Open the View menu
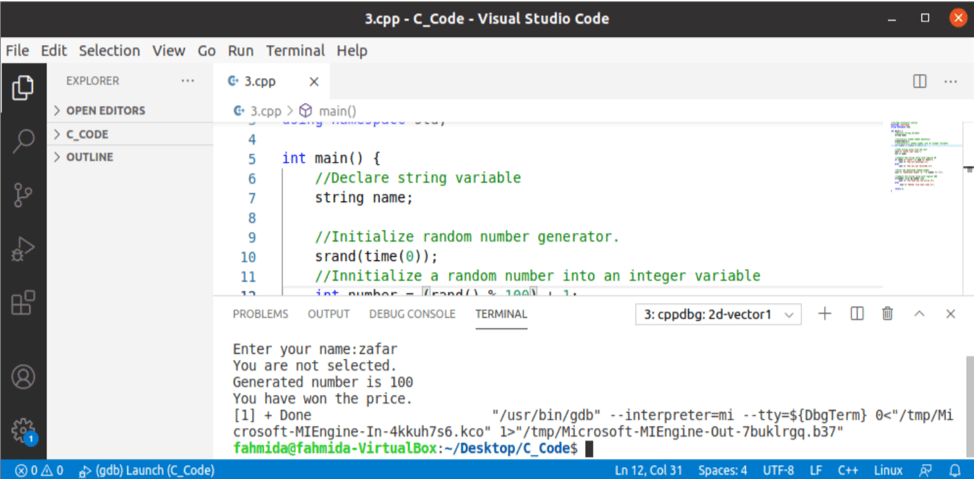This screenshot has width=974, height=479. coord(168,51)
